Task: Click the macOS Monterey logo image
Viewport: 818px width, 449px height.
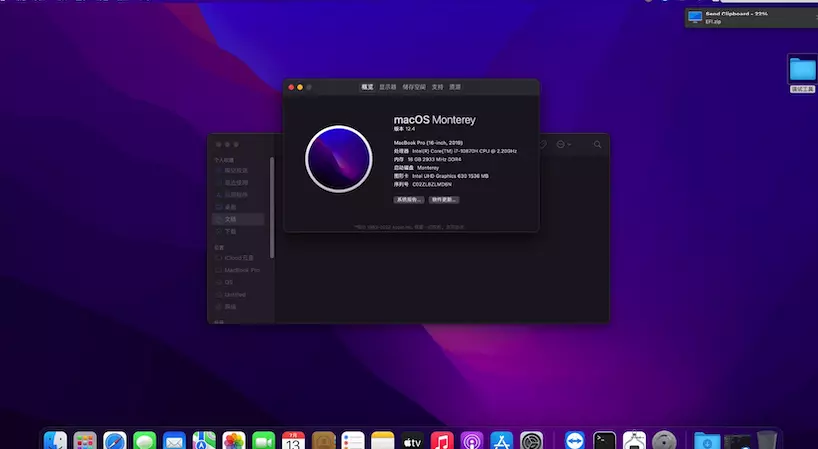Action: (339, 159)
